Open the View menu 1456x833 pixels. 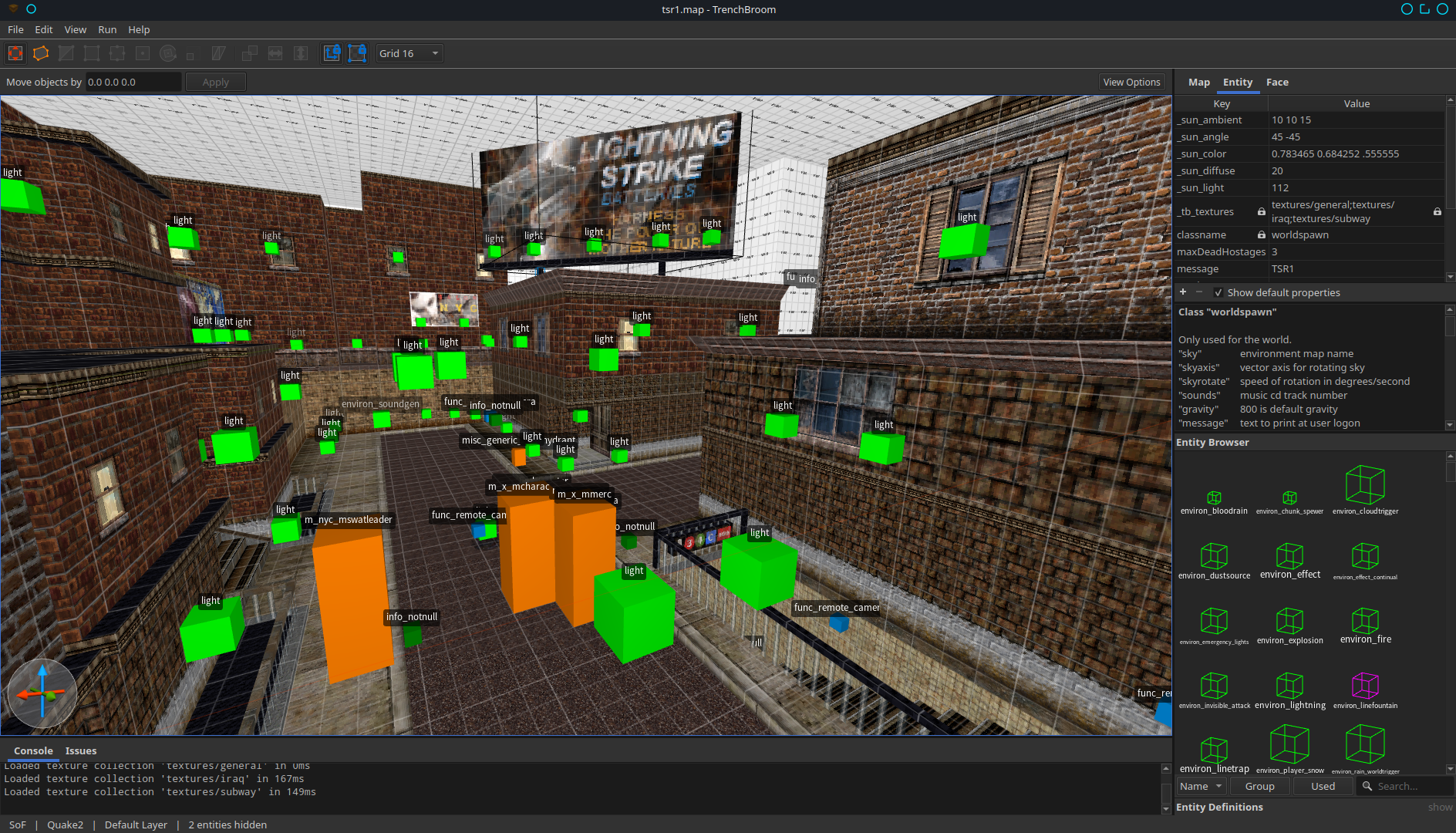pos(76,29)
